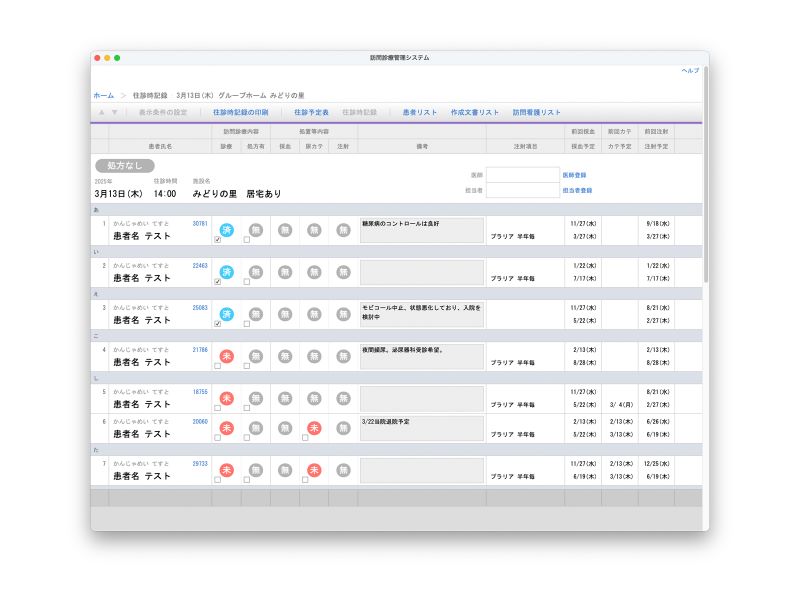The width and height of the screenshot is (800, 600).
Task: Click the gray 無 注射 icon for patient 29733
Action: [343, 470]
